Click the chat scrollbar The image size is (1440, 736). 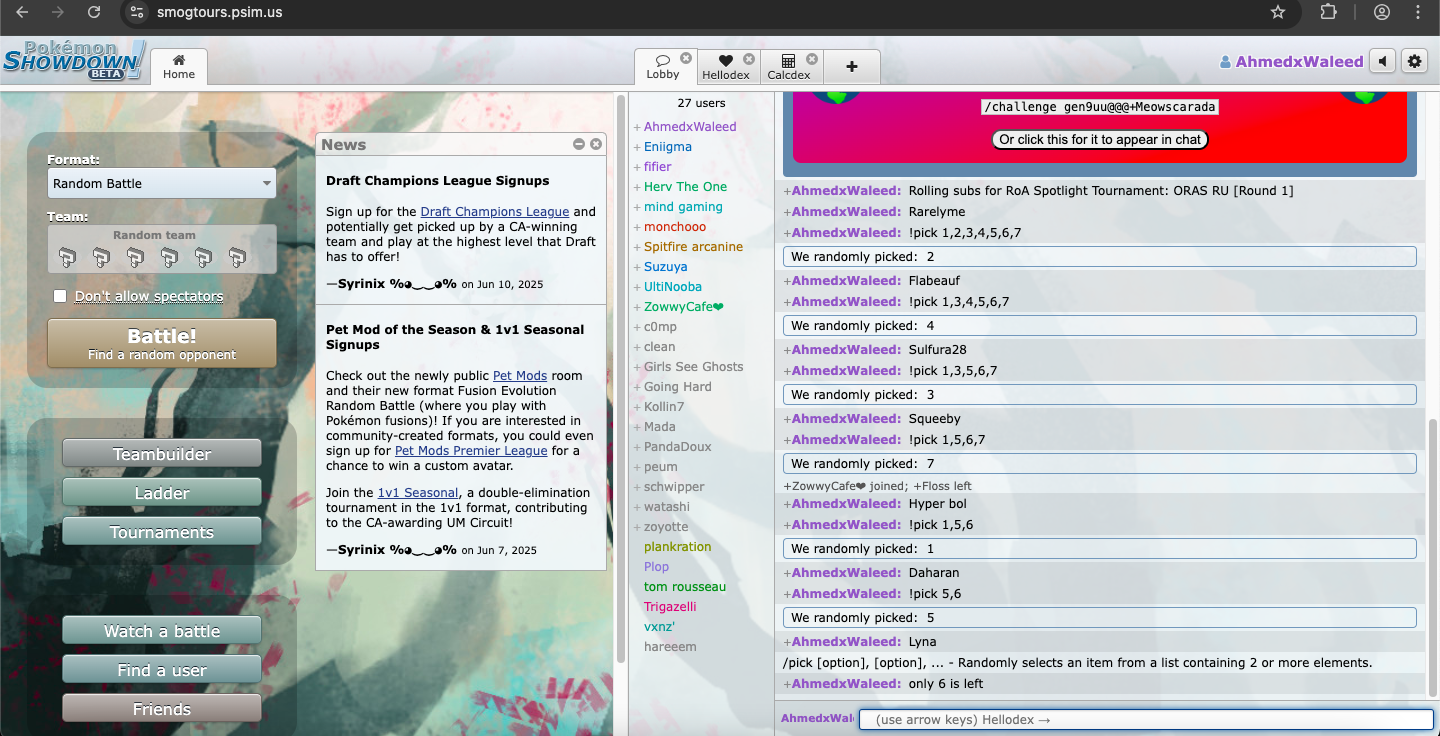pos(1433,558)
